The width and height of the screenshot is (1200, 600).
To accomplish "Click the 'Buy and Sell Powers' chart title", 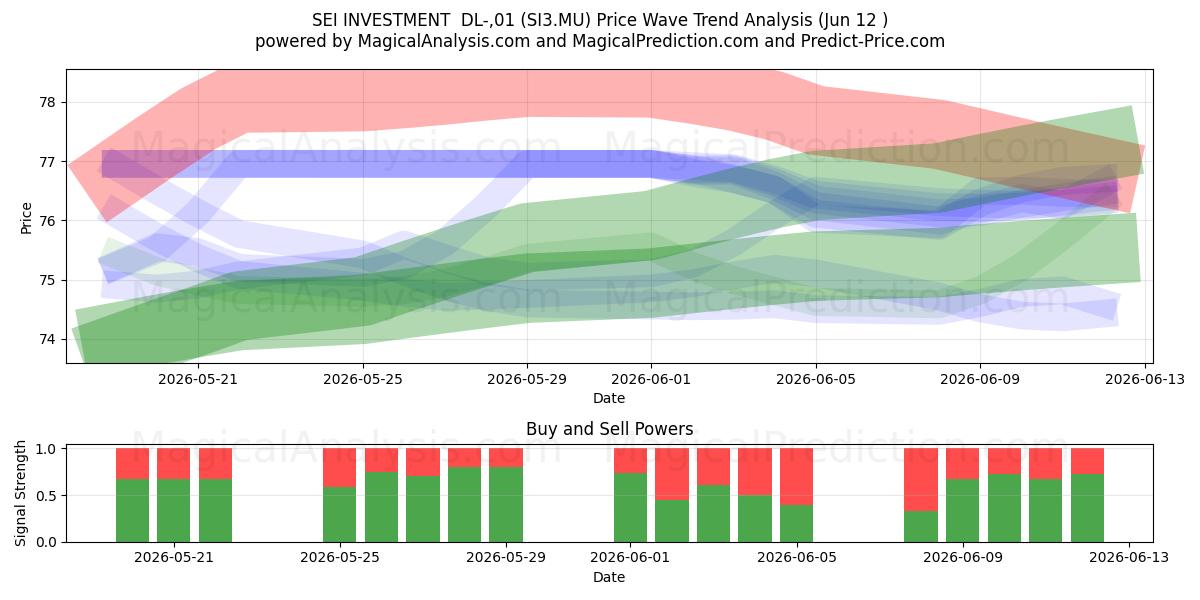I will click(609, 429).
